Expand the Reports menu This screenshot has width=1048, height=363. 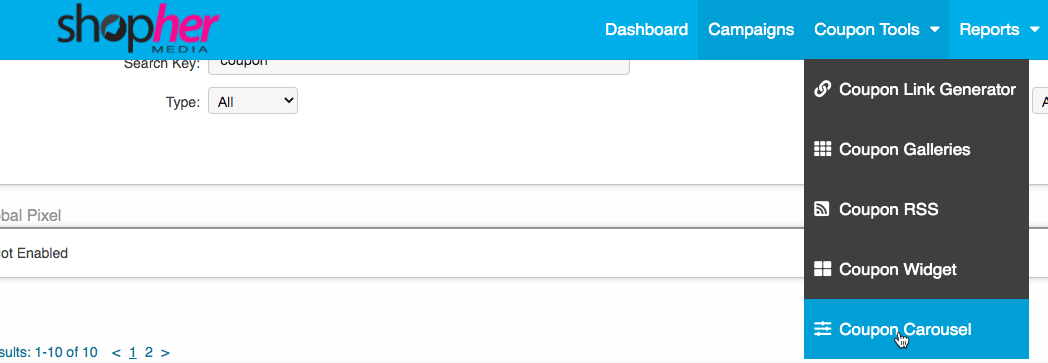(x=999, y=29)
